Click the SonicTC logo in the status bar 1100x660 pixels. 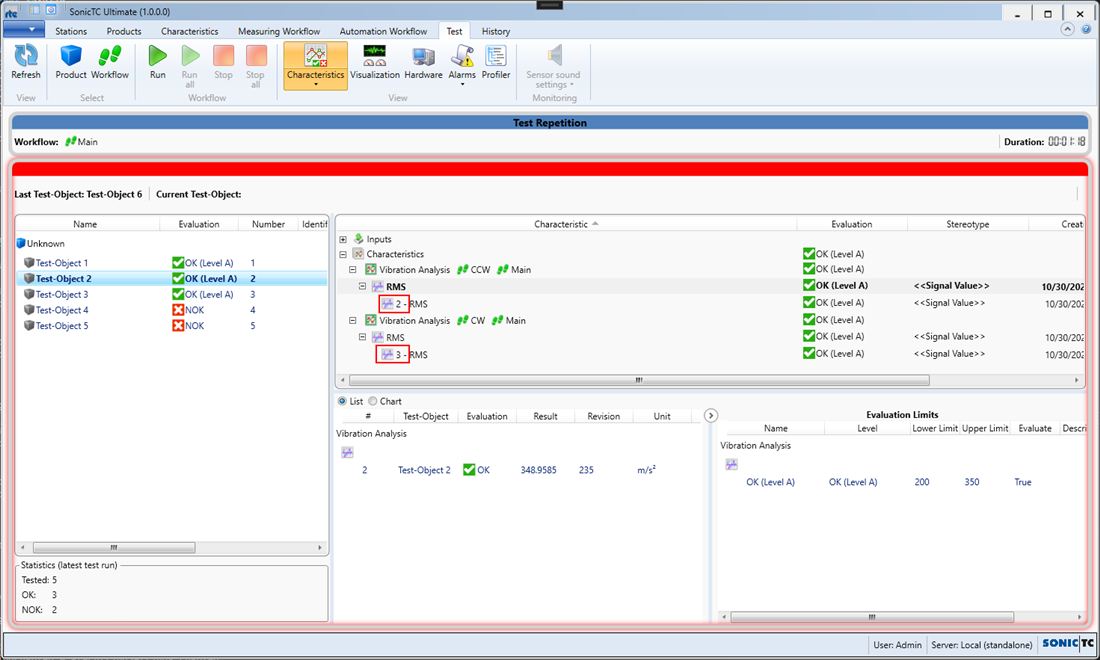point(1068,643)
